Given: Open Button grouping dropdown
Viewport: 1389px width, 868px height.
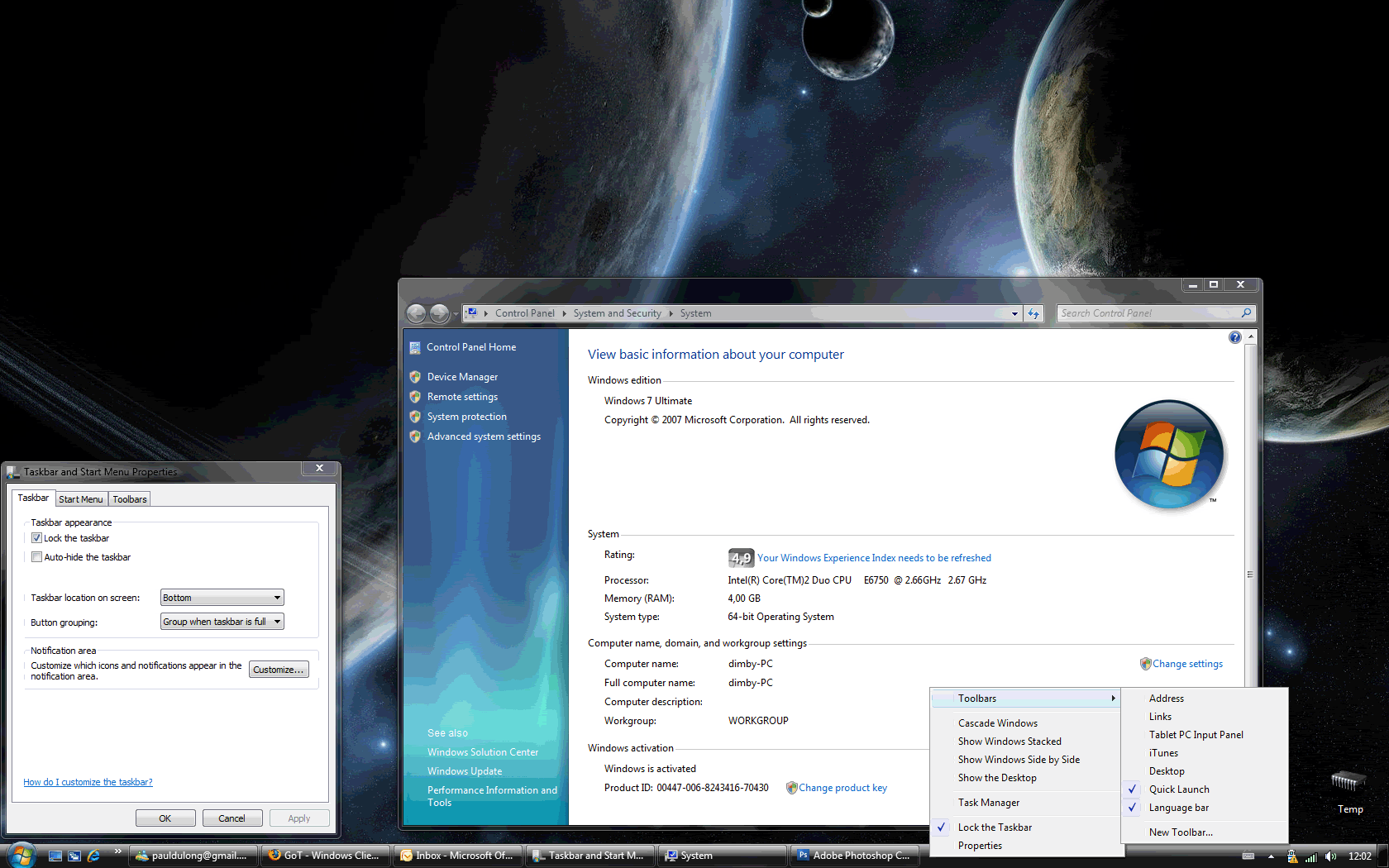Looking at the screenshot, I should (x=222, y=622).
